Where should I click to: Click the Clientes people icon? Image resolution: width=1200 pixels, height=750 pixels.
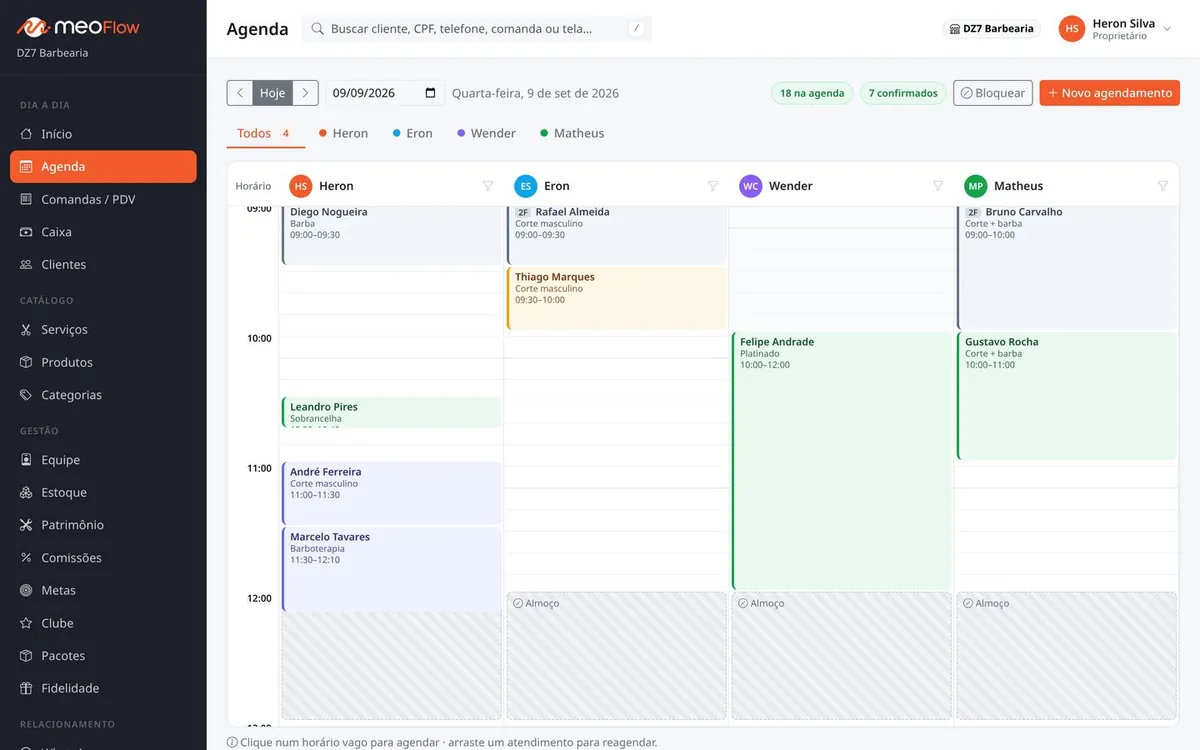click(27, 265)
